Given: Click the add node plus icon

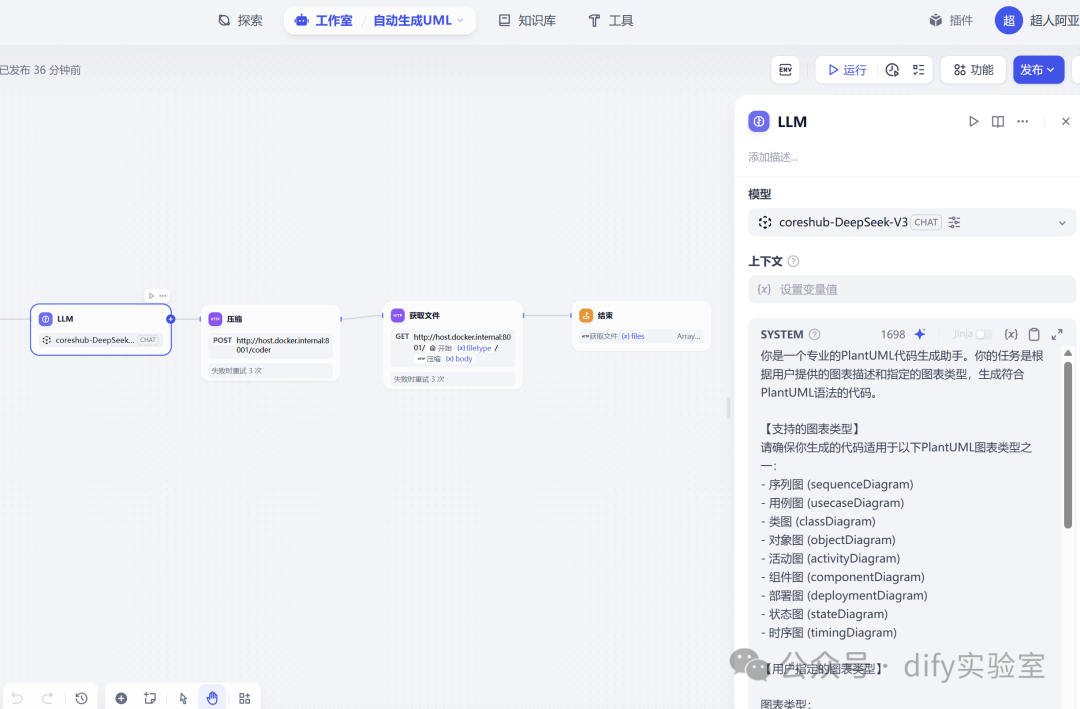Looking at the screenshot, I should (121, 698).
